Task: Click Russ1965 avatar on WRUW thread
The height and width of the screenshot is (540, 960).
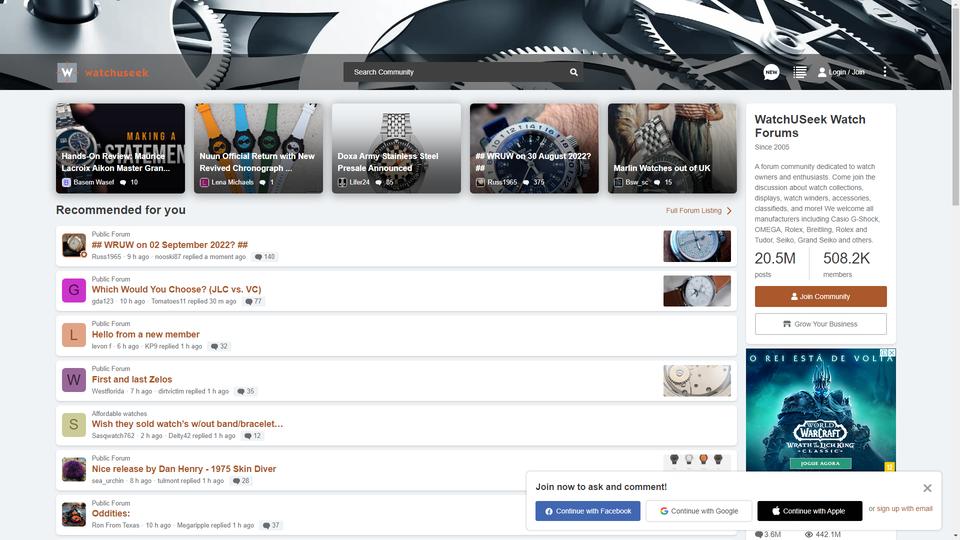Action: click(73, 245)
